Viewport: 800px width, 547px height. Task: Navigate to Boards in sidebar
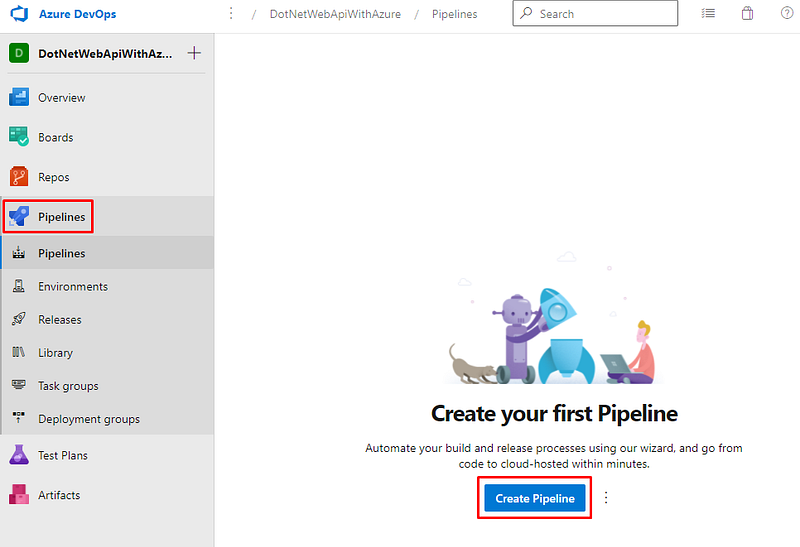[56, 137]
